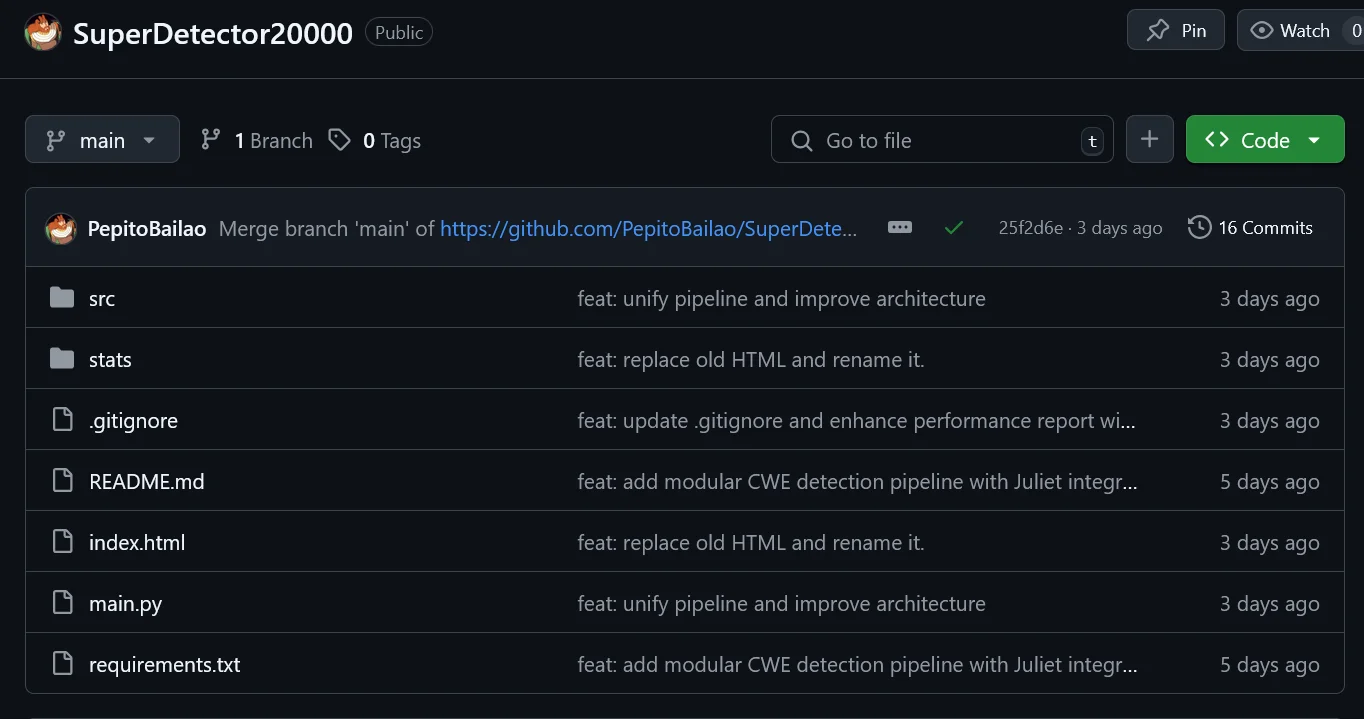
Task: Click the .gitignore file icon
Action: pyautogui.click(x=62, y=420)
